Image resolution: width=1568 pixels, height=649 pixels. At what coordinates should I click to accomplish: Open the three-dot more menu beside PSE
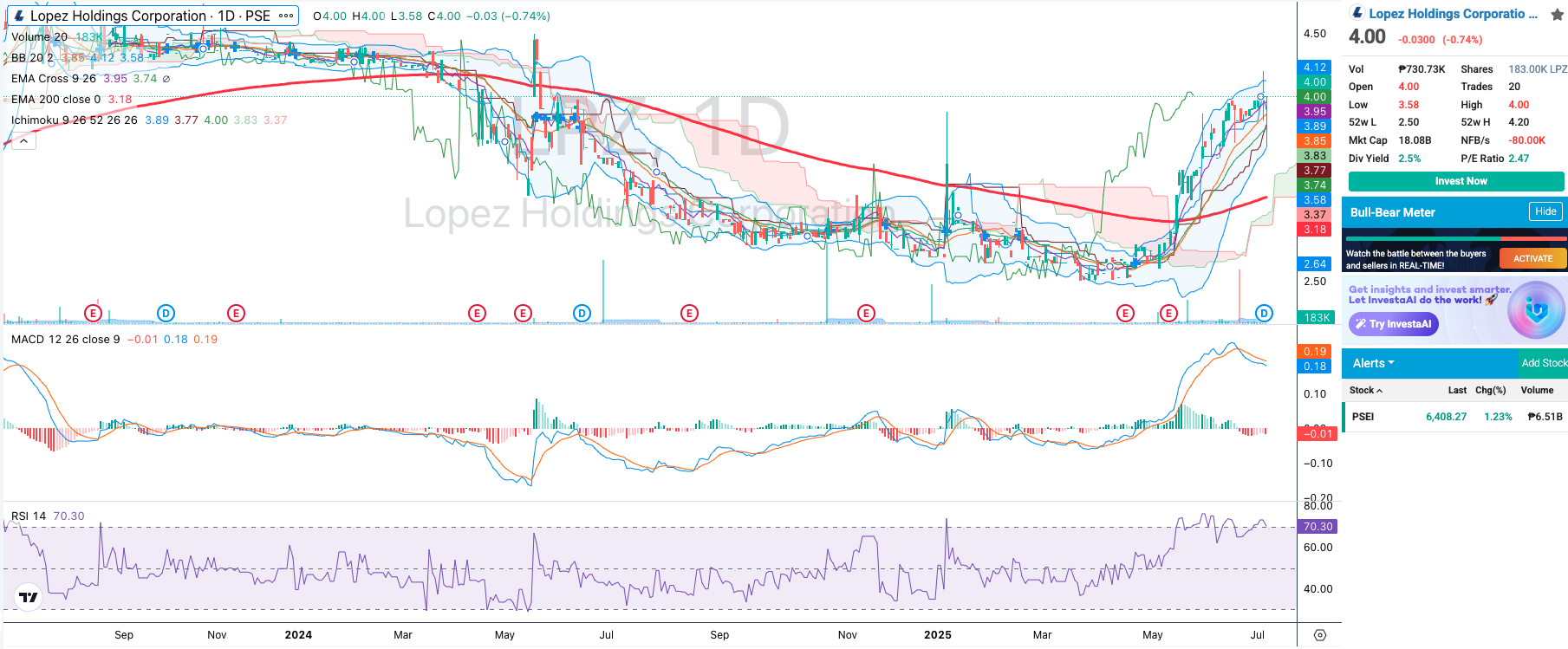[x=286, y=16]
